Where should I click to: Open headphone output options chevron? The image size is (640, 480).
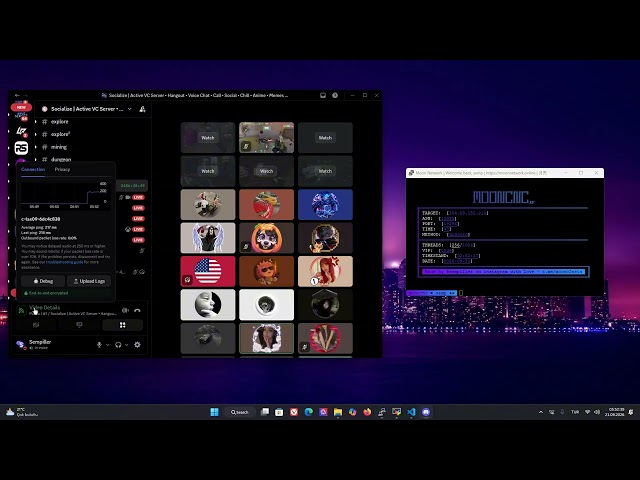pos(127,345)
